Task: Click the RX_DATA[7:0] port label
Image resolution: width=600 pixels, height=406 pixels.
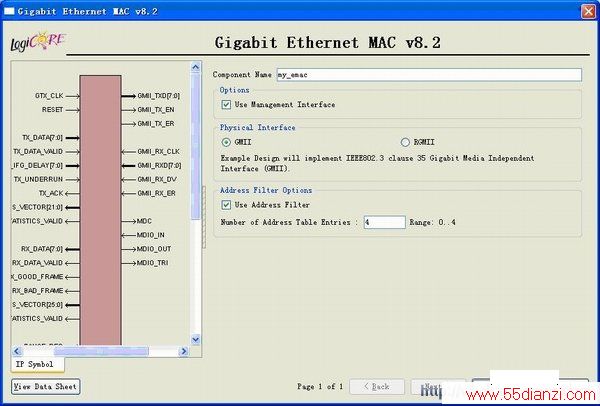Action: [x=42, y=249]
